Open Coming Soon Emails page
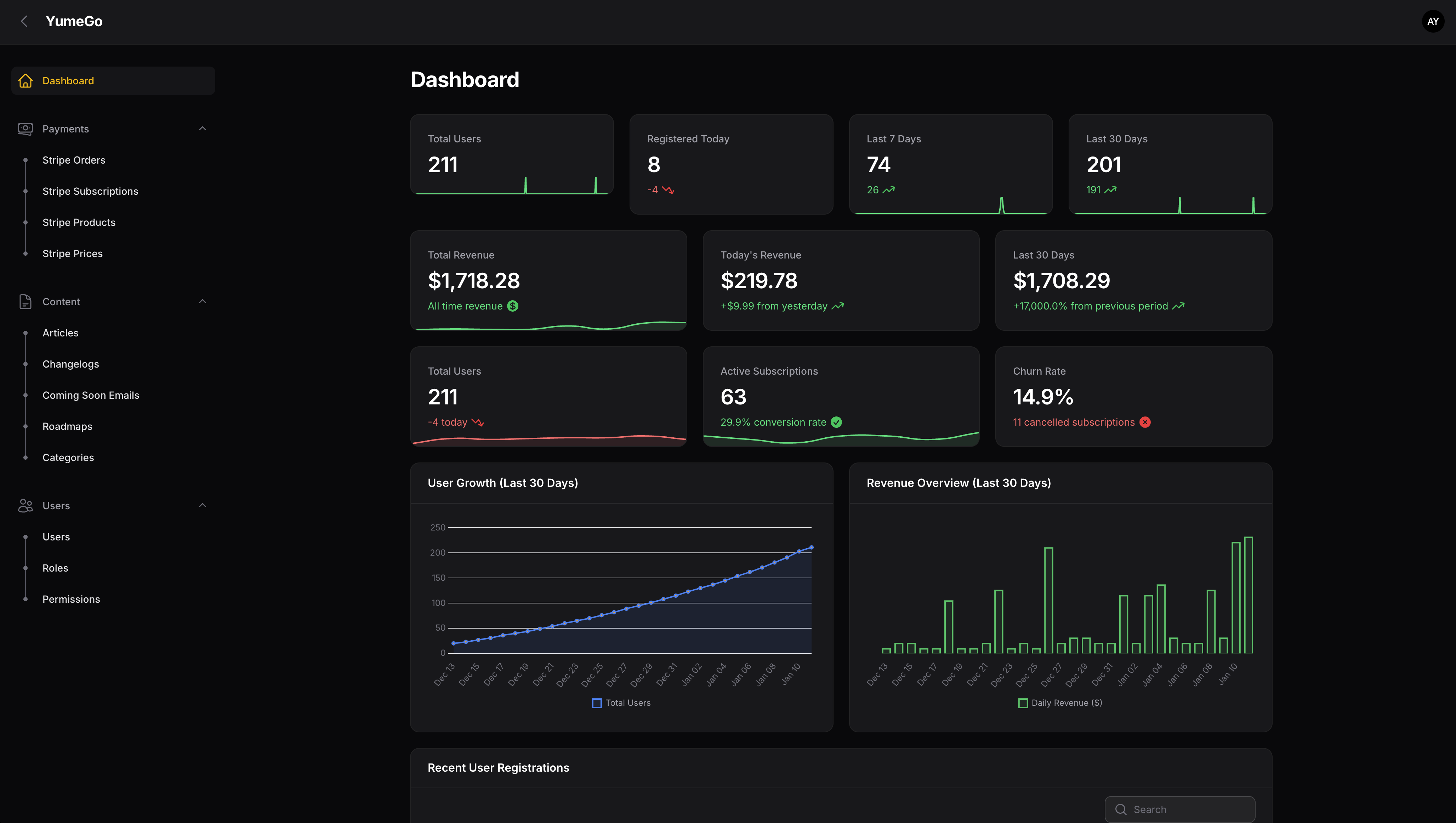Image resolution: width=1456 pixels, height=823 pixels. 90,396
